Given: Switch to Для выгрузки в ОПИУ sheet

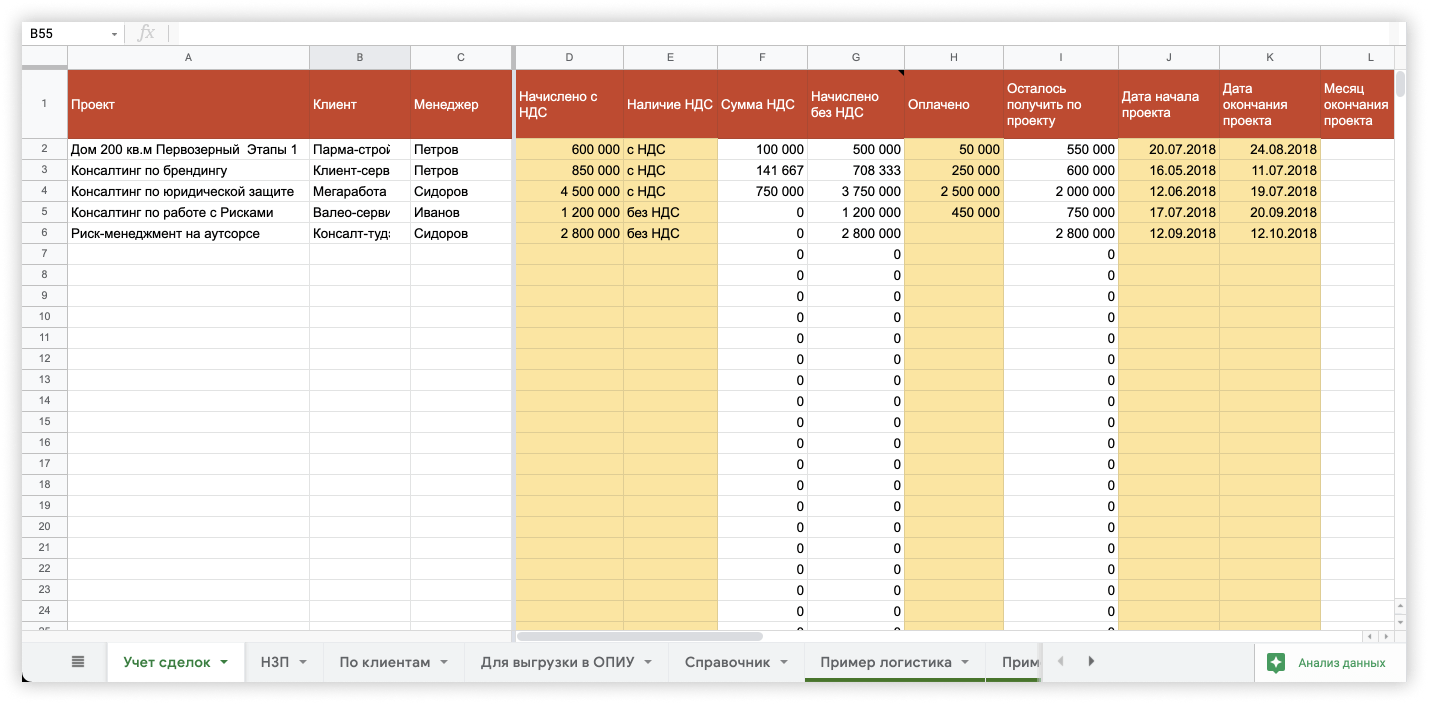Looking at the screenshot, I should pyautogui.click(x=557, y=662).
